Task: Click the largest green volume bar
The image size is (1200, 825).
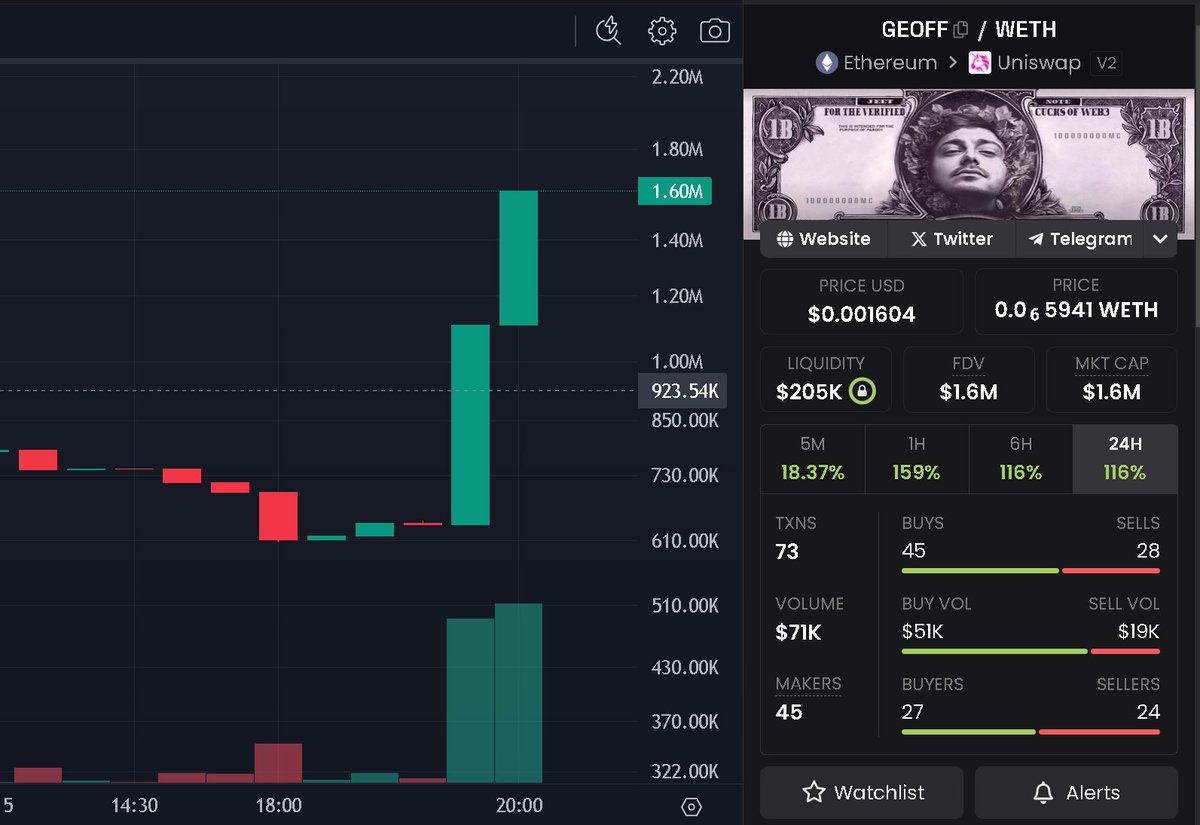Action: [518, 693]
